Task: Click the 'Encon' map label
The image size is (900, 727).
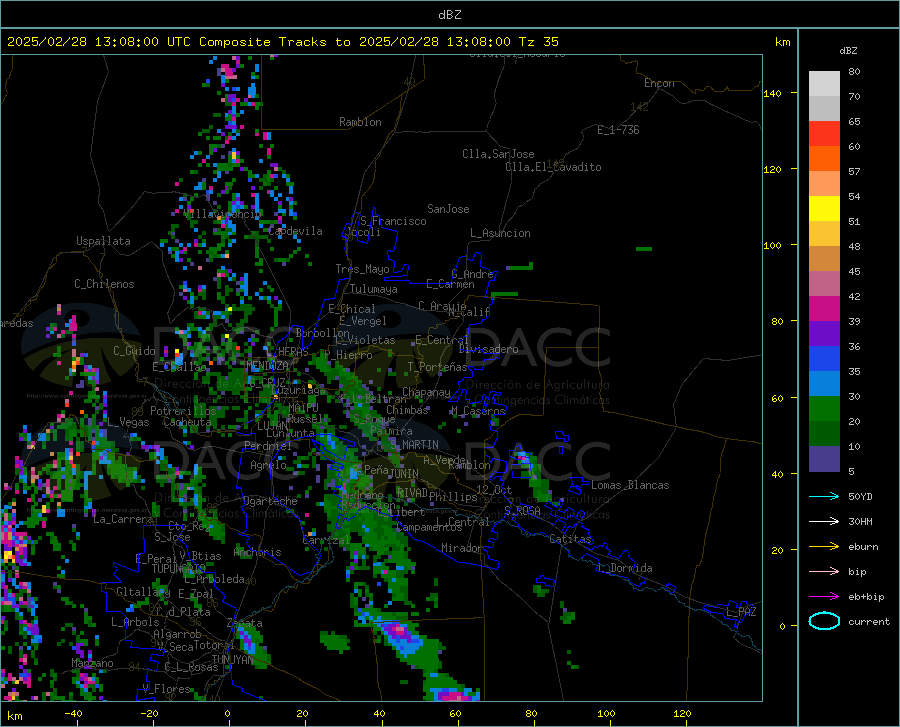Action: tap(659, 83)
